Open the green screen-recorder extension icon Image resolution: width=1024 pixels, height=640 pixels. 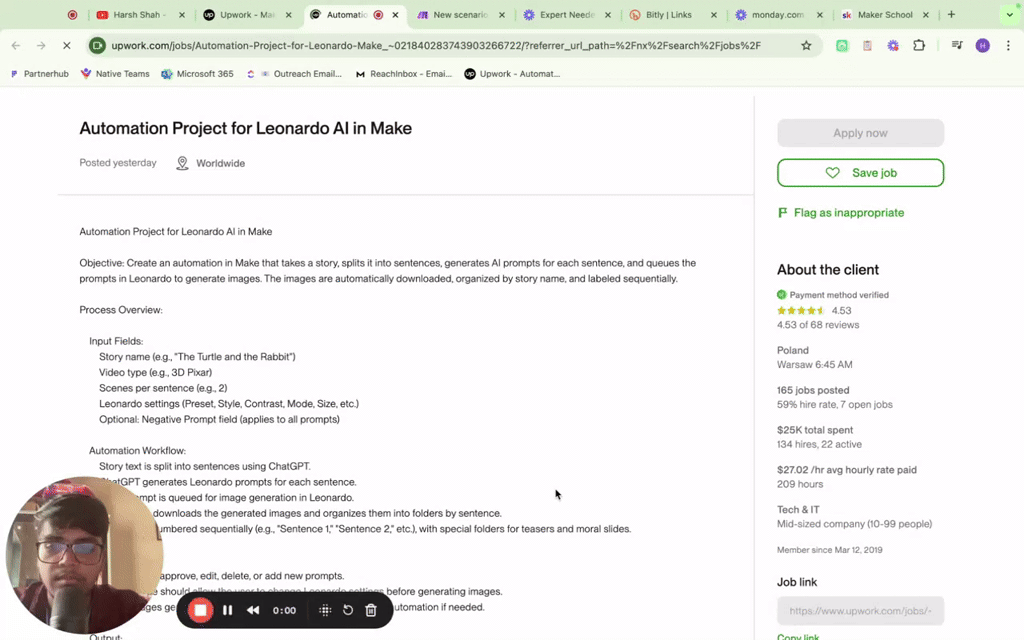point(841,45)
